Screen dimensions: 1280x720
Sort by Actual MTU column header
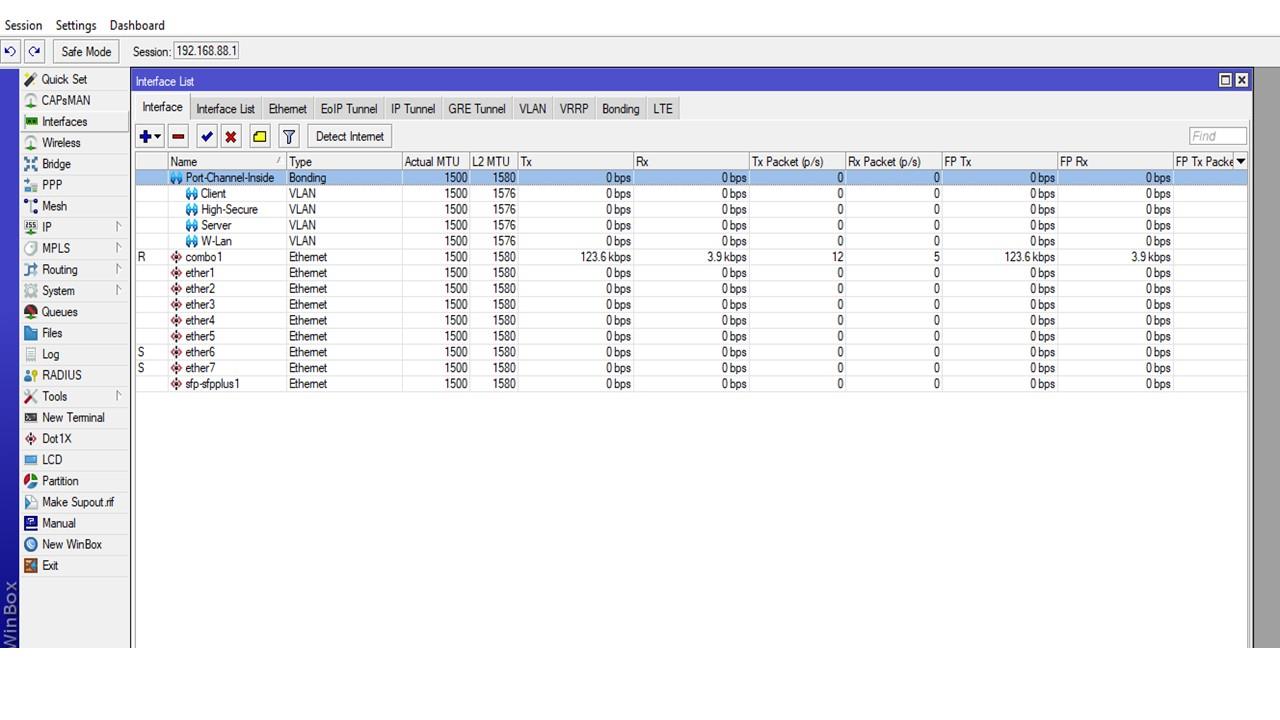click(435, 162)
